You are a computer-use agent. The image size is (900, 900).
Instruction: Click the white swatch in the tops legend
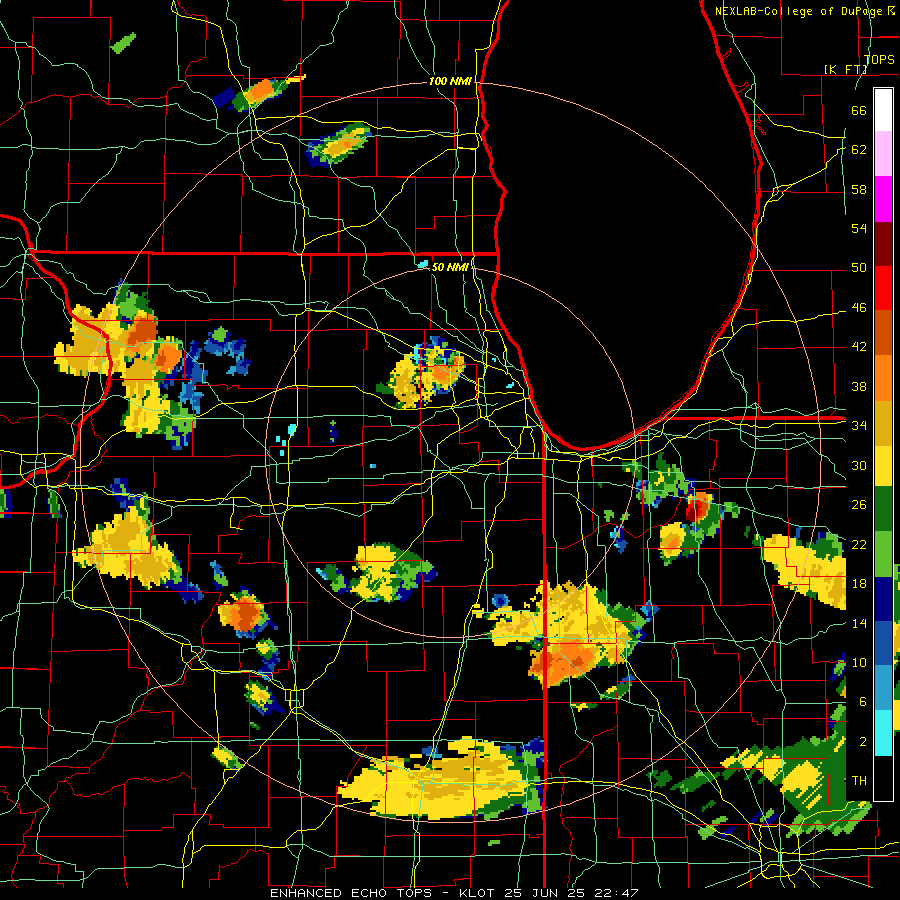coord(883,110)
